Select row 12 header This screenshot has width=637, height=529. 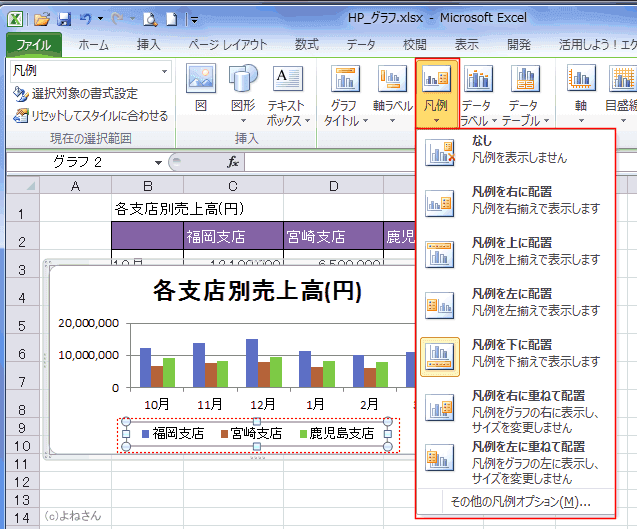pos(23,482)
